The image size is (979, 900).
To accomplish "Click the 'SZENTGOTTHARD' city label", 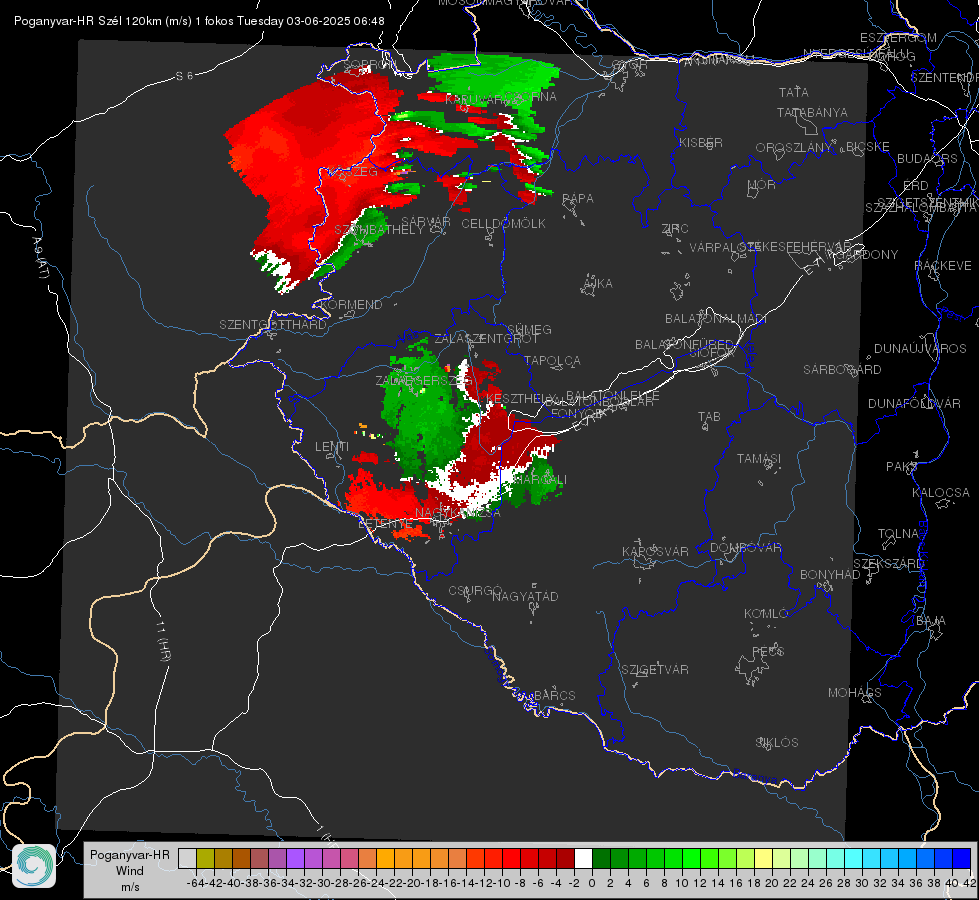I will click(x=273, y=325).
